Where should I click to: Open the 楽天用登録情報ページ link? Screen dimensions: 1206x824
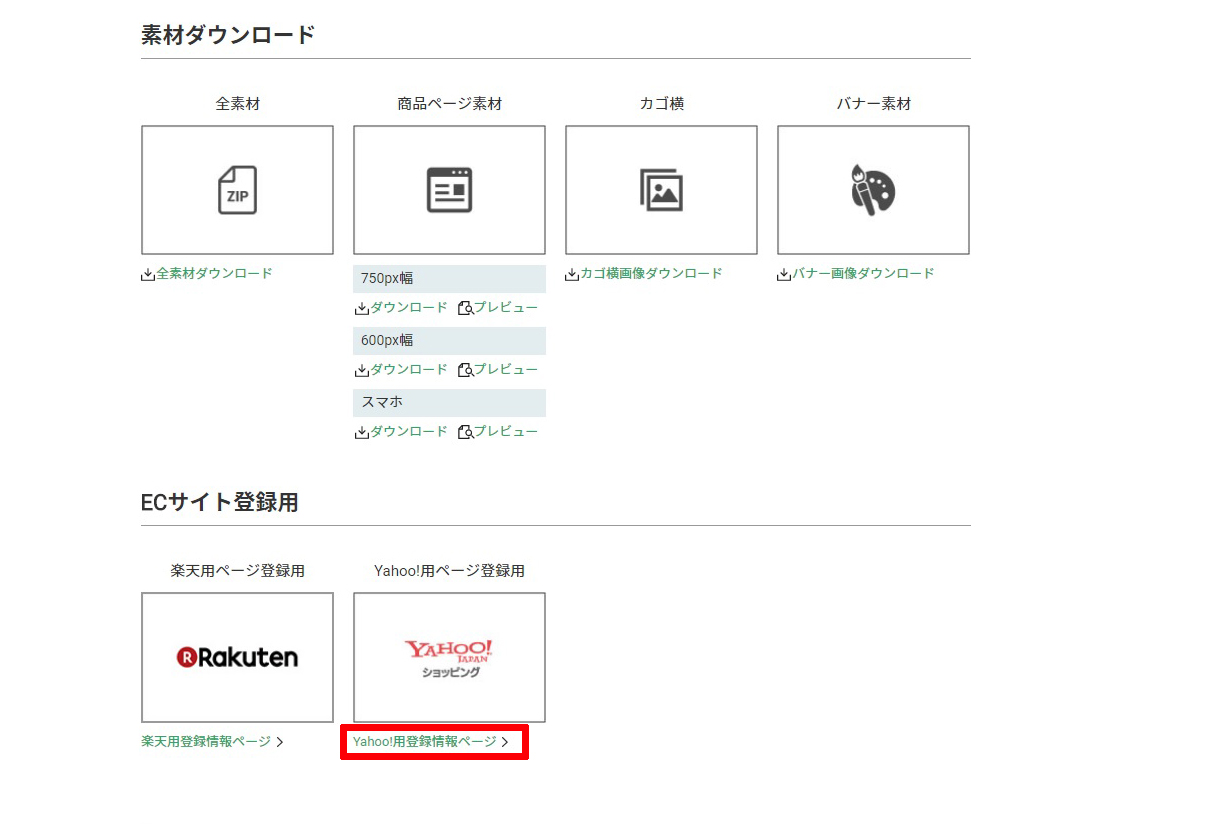pos(213,742)
